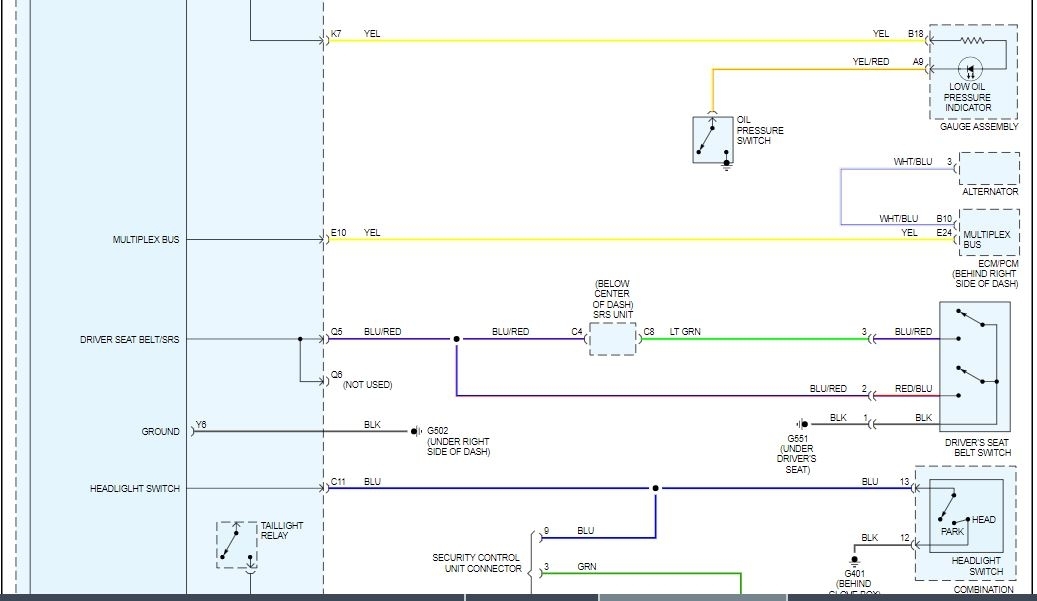Select the (BELOW CENTER OF DASH) SRS UNIT text
This screenshot has width=1037, height=601.
click(x=612, y=300)
